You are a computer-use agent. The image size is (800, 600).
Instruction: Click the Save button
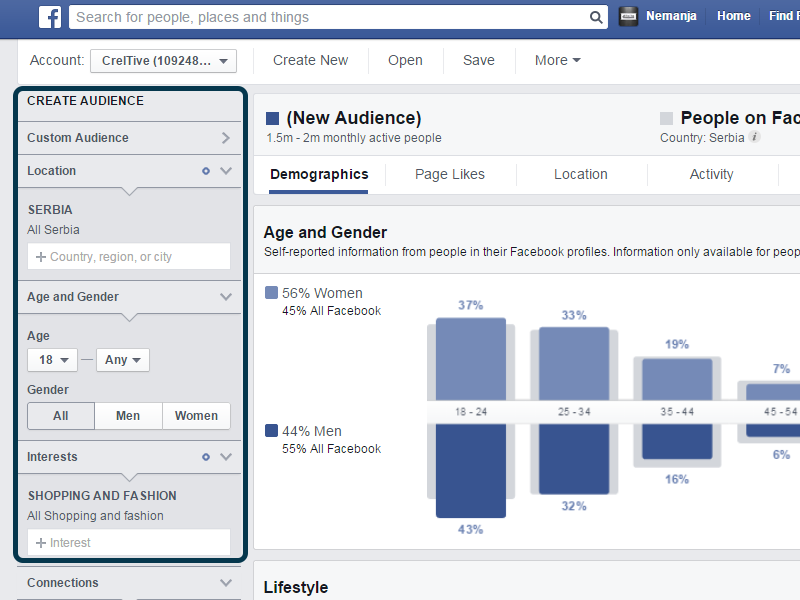click(479, 60)
